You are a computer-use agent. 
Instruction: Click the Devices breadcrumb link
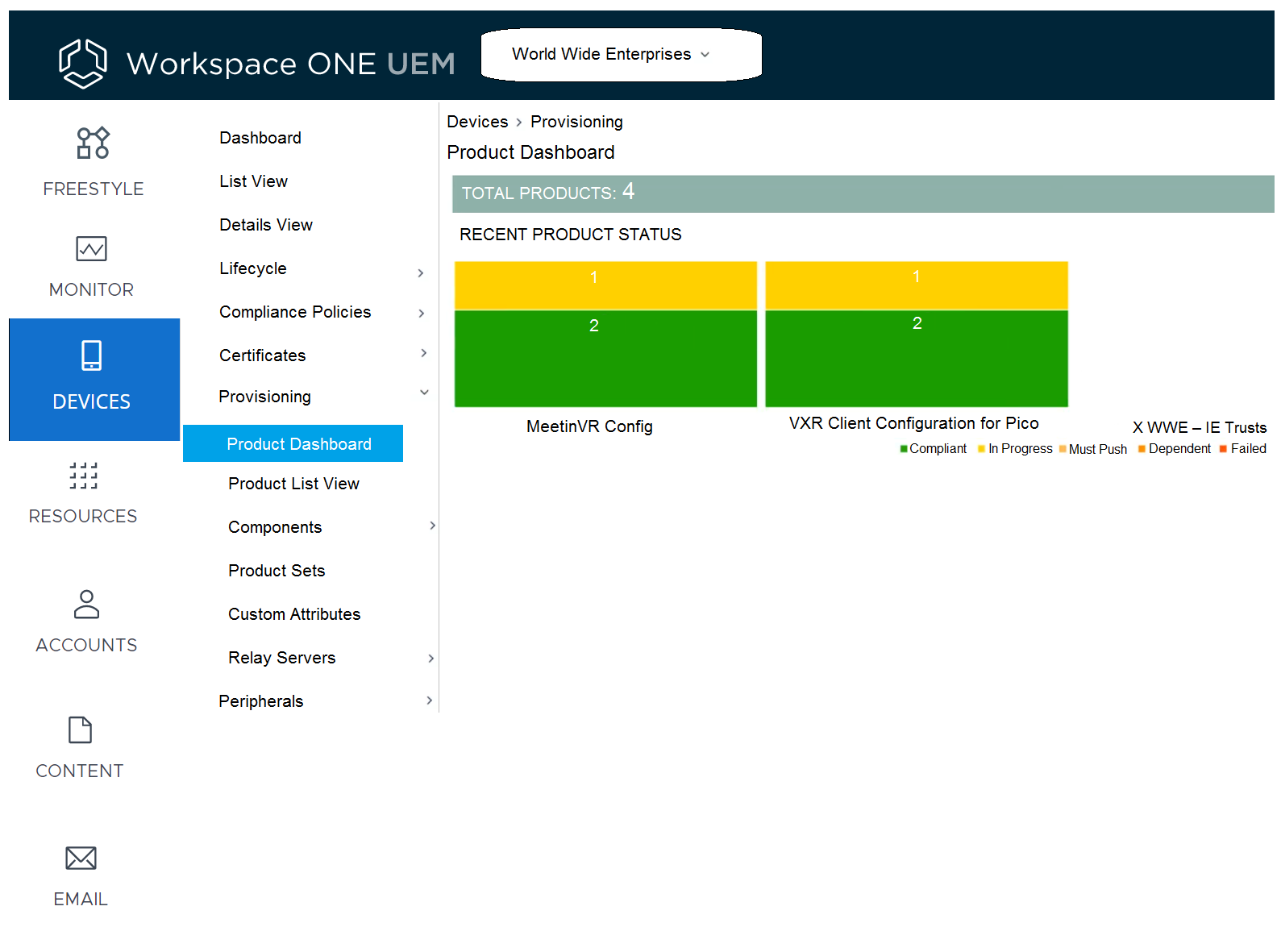coord(477,122)
